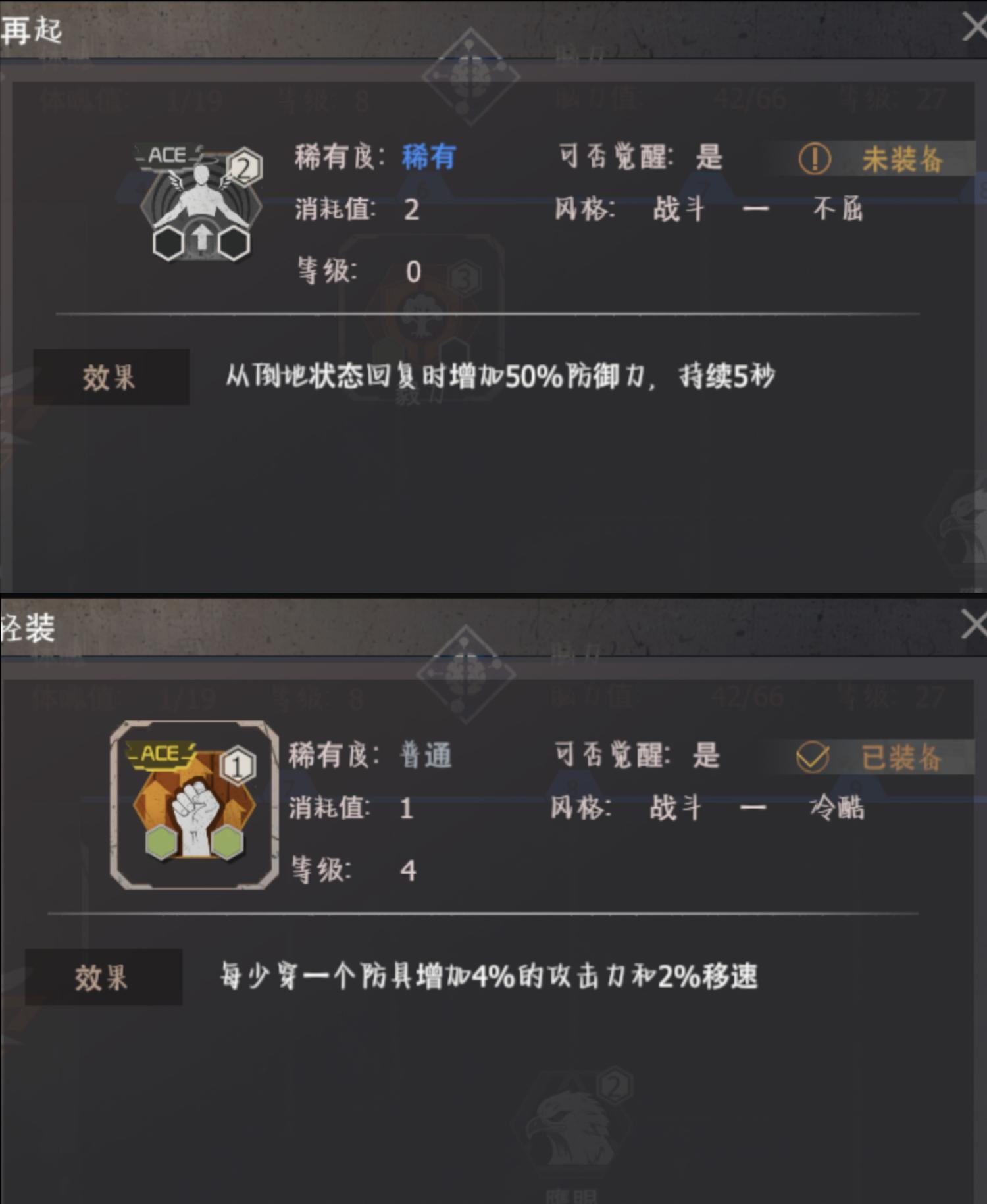The width and height of the screenshot is (987, 1204).
Task: Click the 不屈 style label
Action: coord(838,209)
